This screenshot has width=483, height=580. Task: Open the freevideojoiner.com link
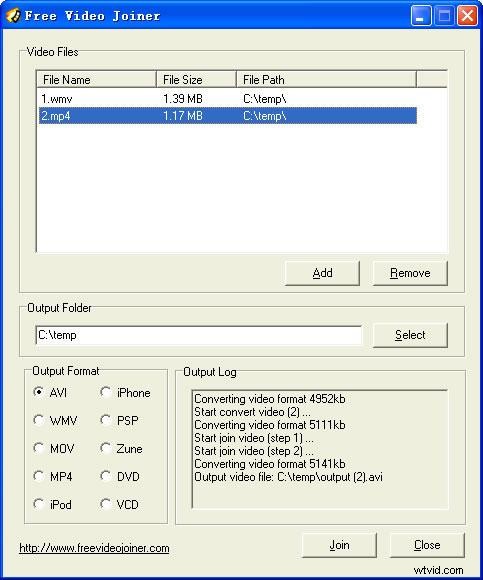coord(94,548)
